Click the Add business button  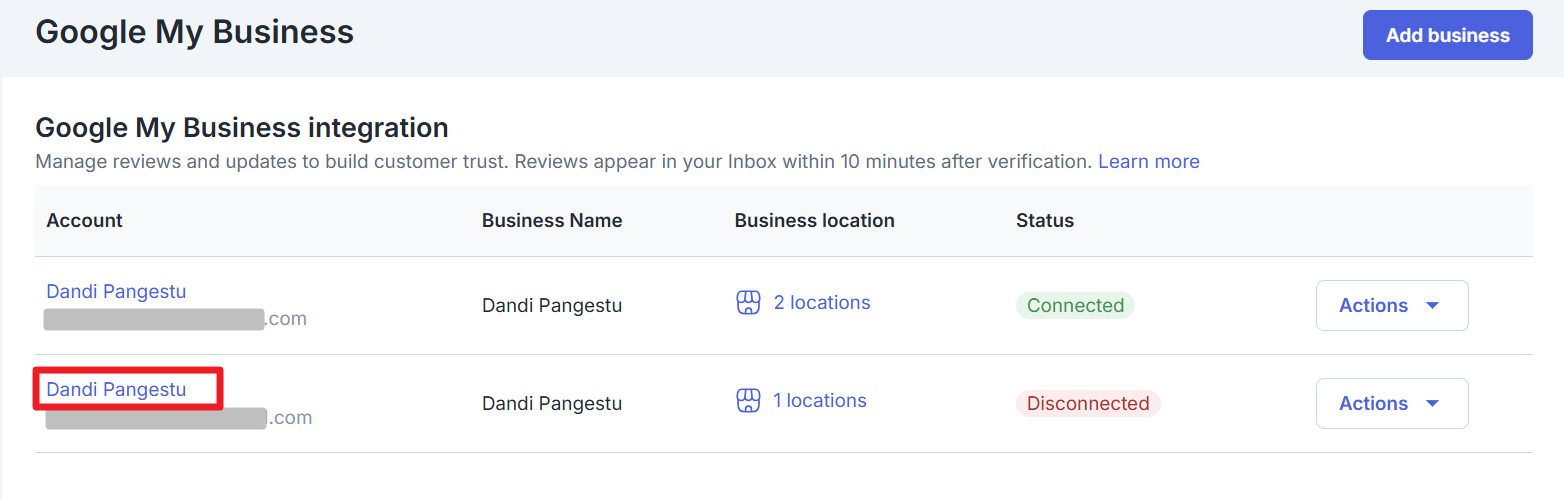(1446, 35)
